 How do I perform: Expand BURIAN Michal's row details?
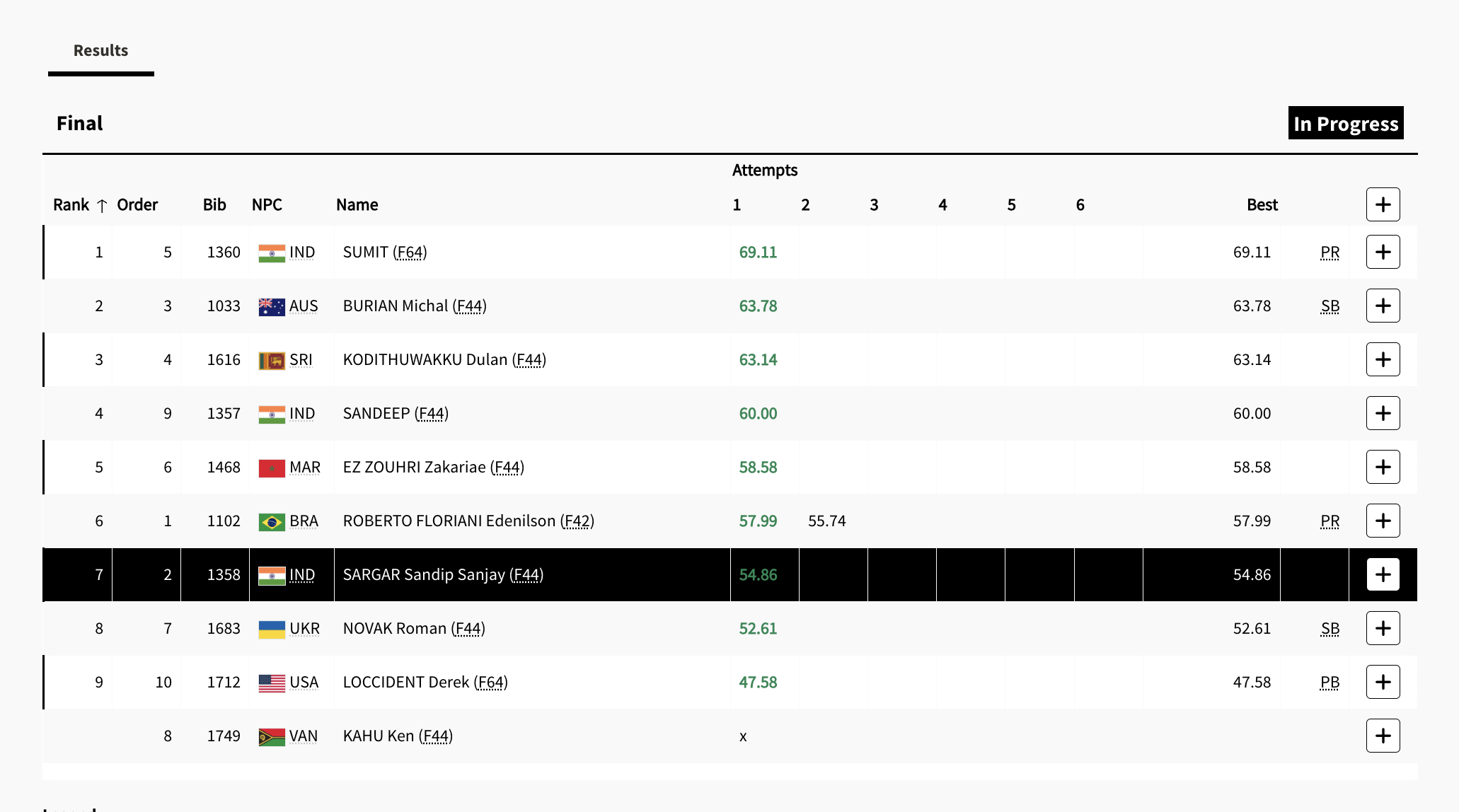(1383, 306)
